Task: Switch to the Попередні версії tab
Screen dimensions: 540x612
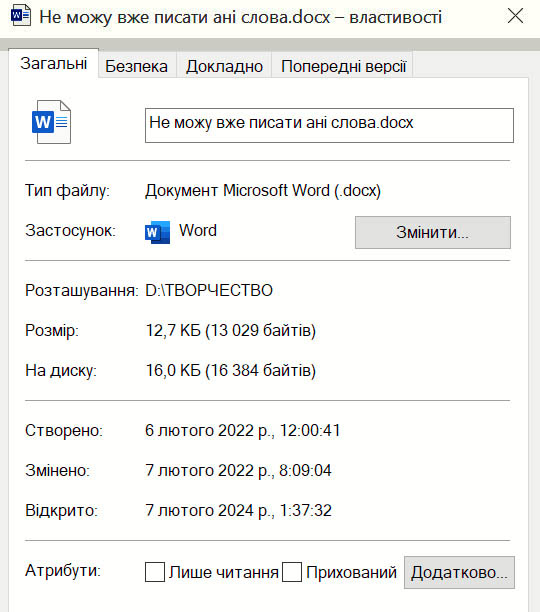Action: click(343, 66)
